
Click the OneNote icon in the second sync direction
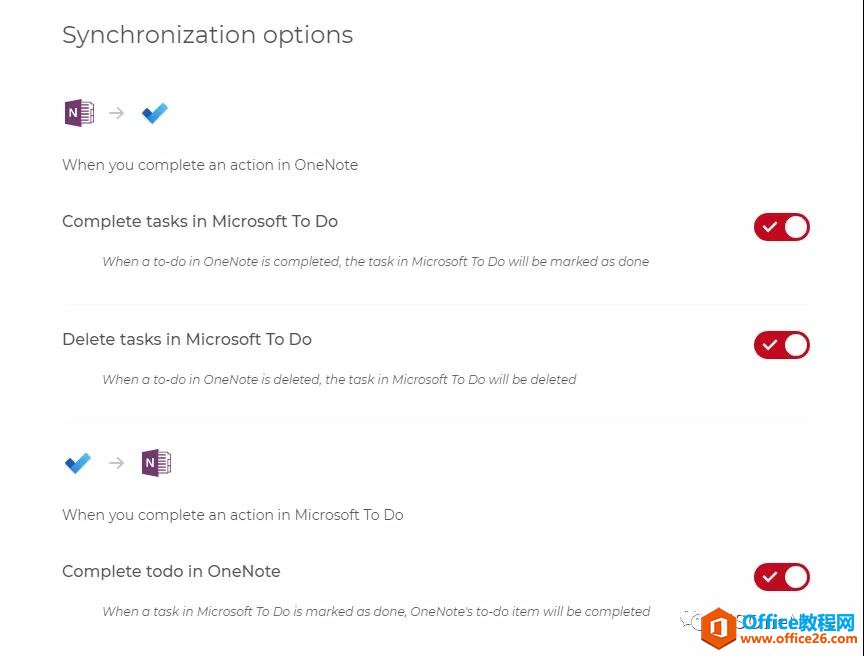[x=155, y=462]
